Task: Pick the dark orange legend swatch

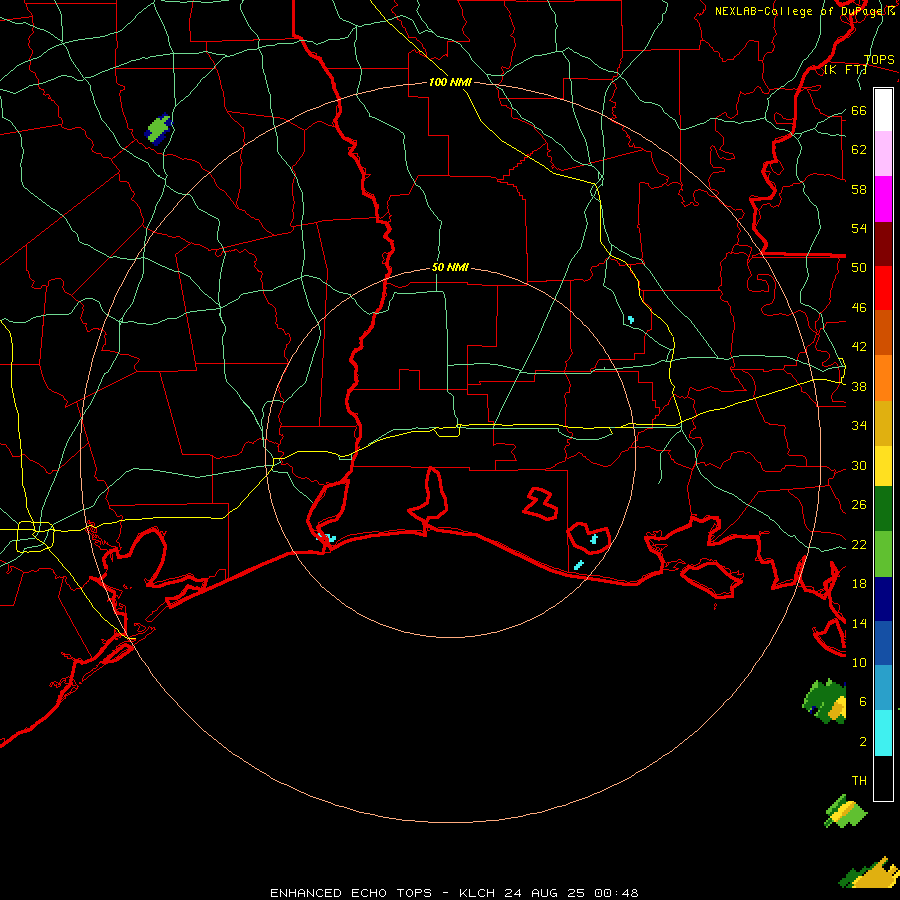Action: point(883,332)
